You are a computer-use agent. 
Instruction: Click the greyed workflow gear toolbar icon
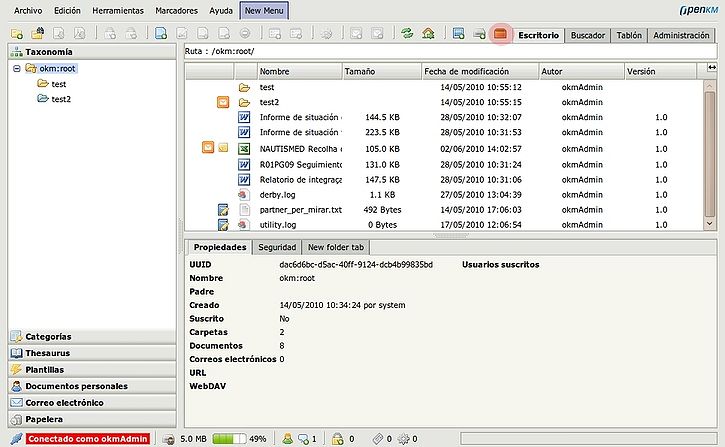point(326,34)
